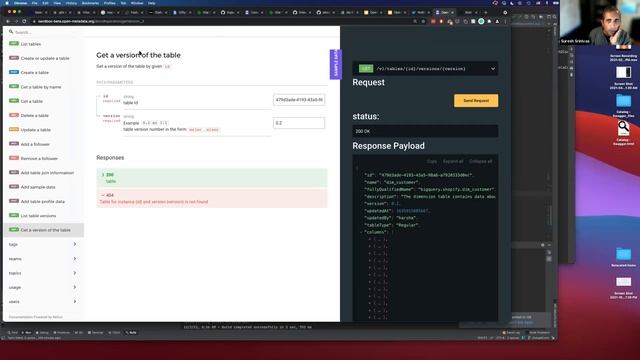
Task: Open the Catalog Swagger folder on desktop
Action: 623,100
